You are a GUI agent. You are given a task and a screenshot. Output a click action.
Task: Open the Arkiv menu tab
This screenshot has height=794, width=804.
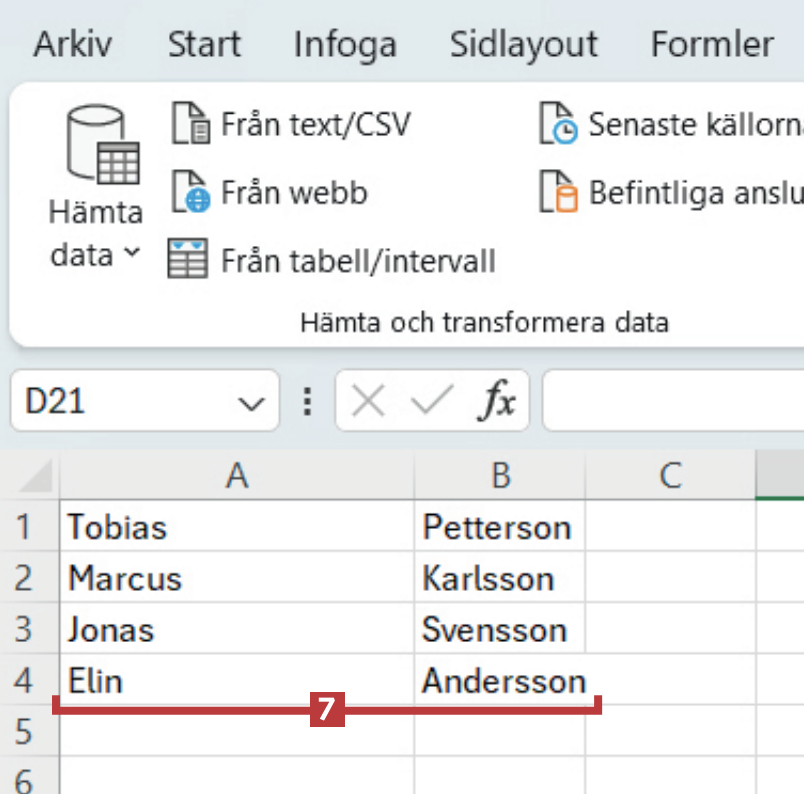point(73,44)
